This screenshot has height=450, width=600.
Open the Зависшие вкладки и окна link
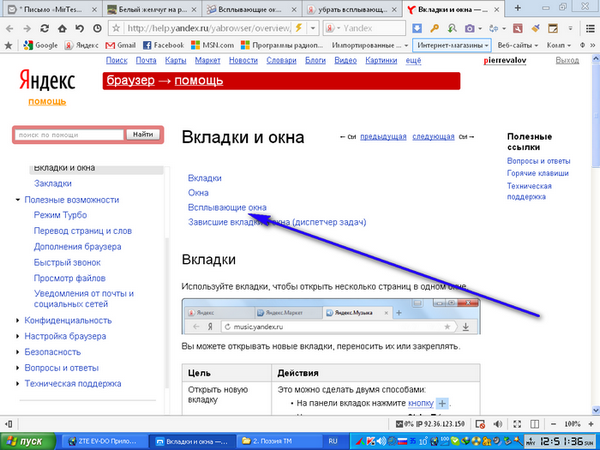(x=277, y=222)
